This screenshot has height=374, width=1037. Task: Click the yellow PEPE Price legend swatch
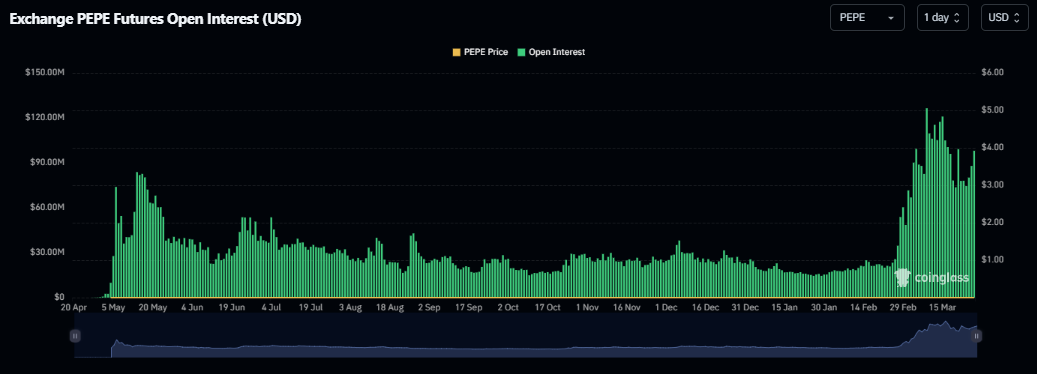(456, 52)
